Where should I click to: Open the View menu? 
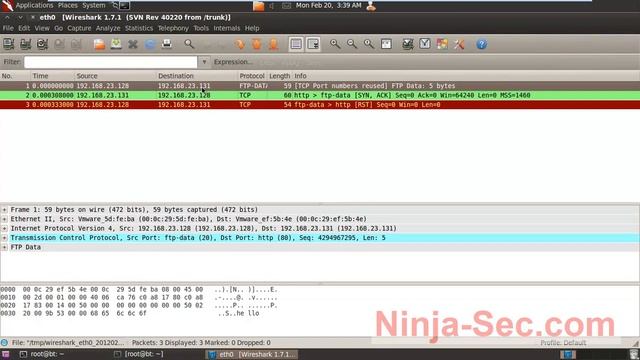[42, 28]
